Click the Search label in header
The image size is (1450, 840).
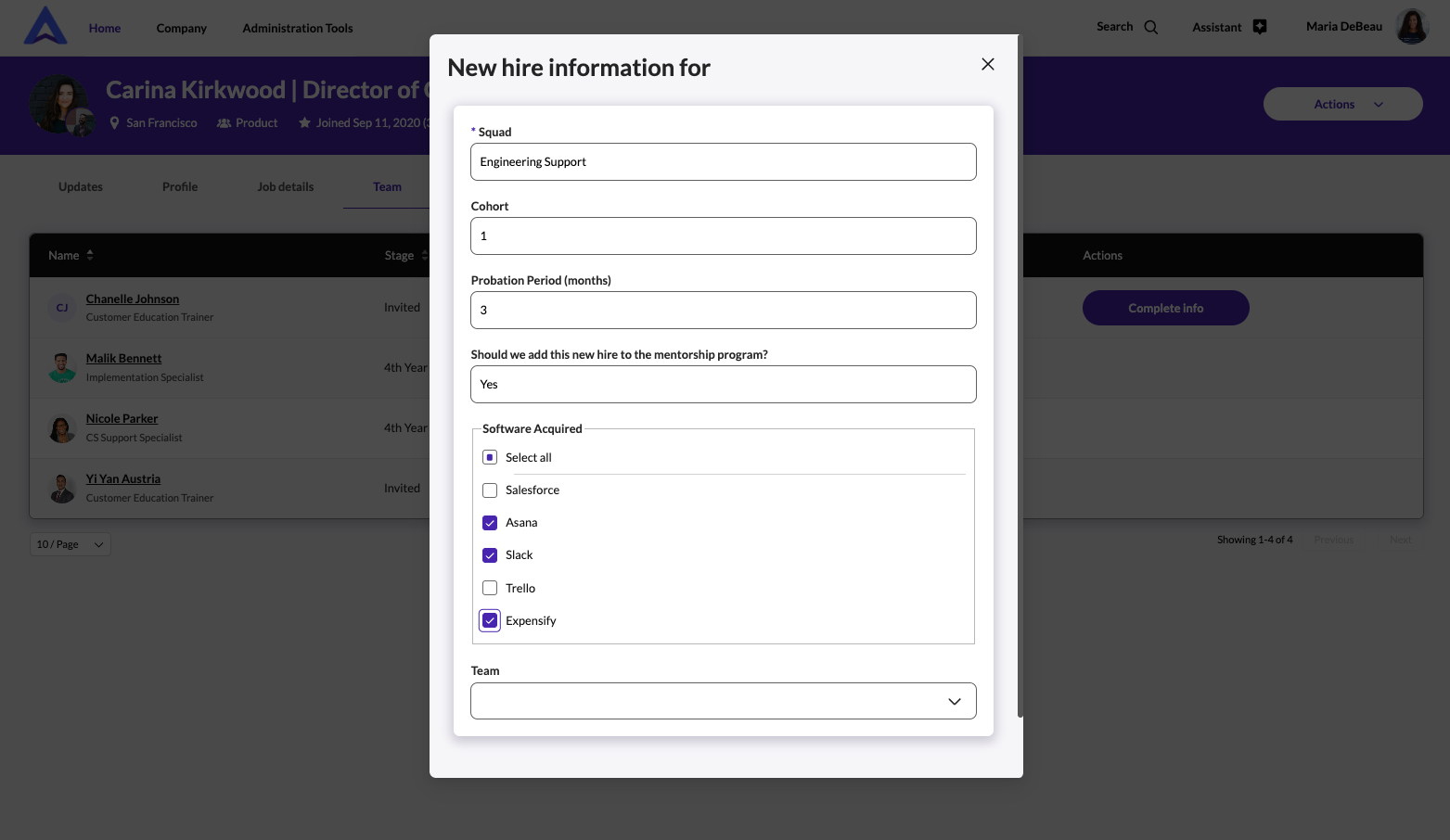click(1114, 26)
